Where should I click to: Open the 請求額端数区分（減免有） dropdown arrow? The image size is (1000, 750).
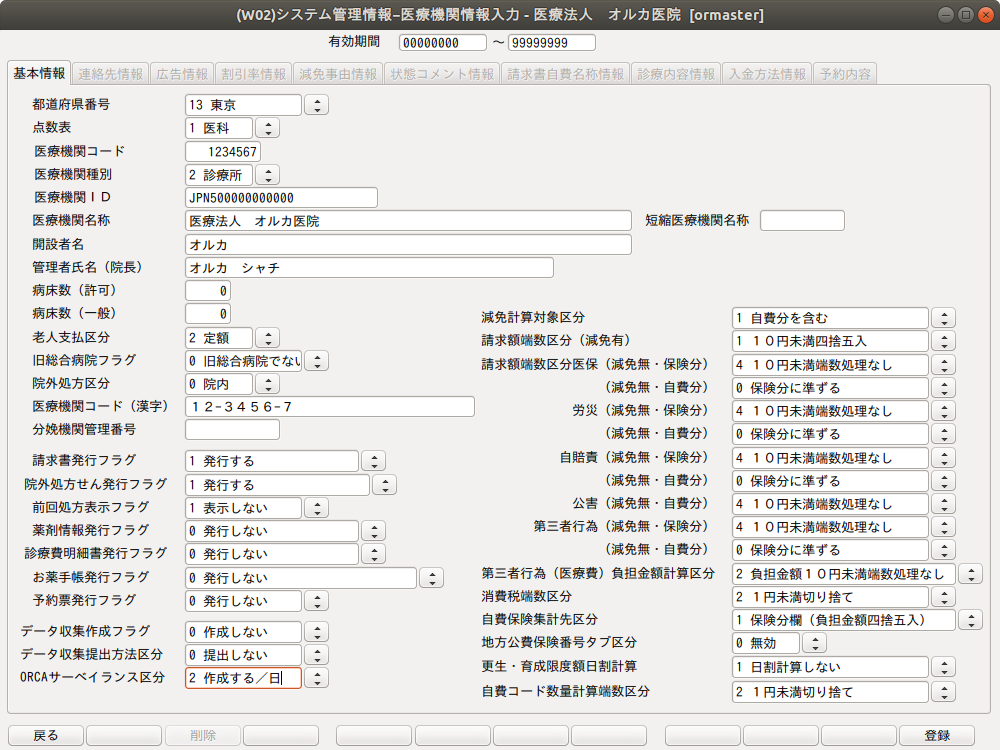pyautogui.click(x=944, y=341)
